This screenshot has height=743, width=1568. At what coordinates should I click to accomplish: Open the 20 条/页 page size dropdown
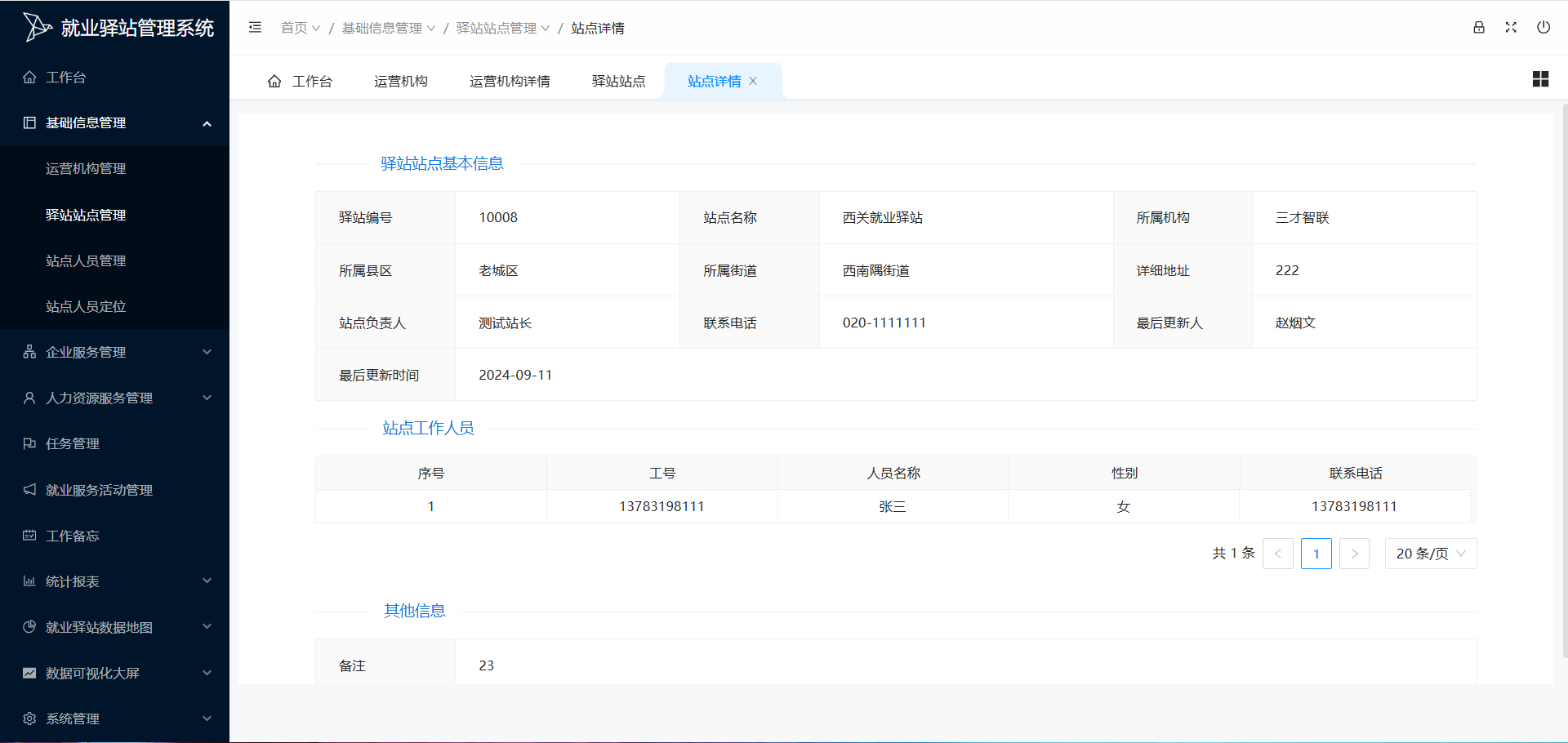1431,554
